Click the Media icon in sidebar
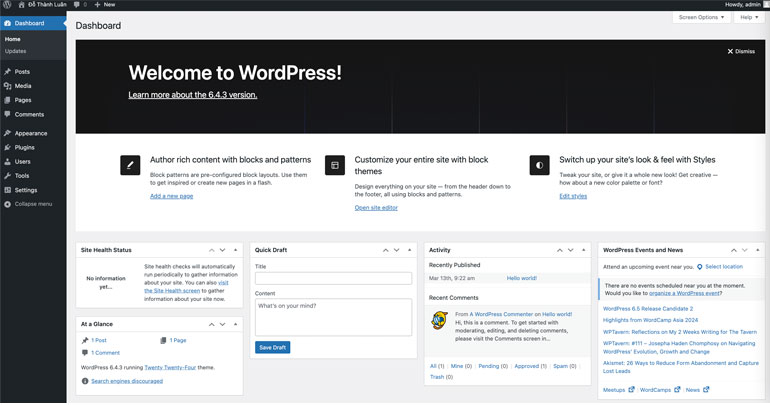Screen dimensions: 770x405 (x=7, y=86)
